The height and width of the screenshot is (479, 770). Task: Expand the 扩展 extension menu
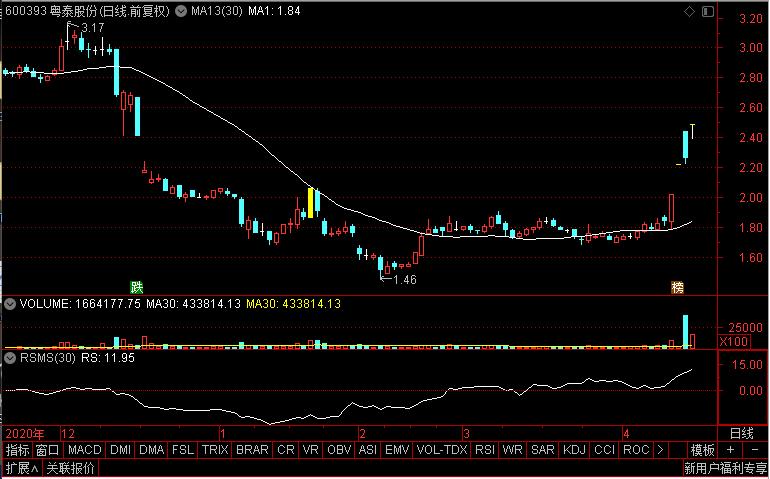click(x=22, y=468)
